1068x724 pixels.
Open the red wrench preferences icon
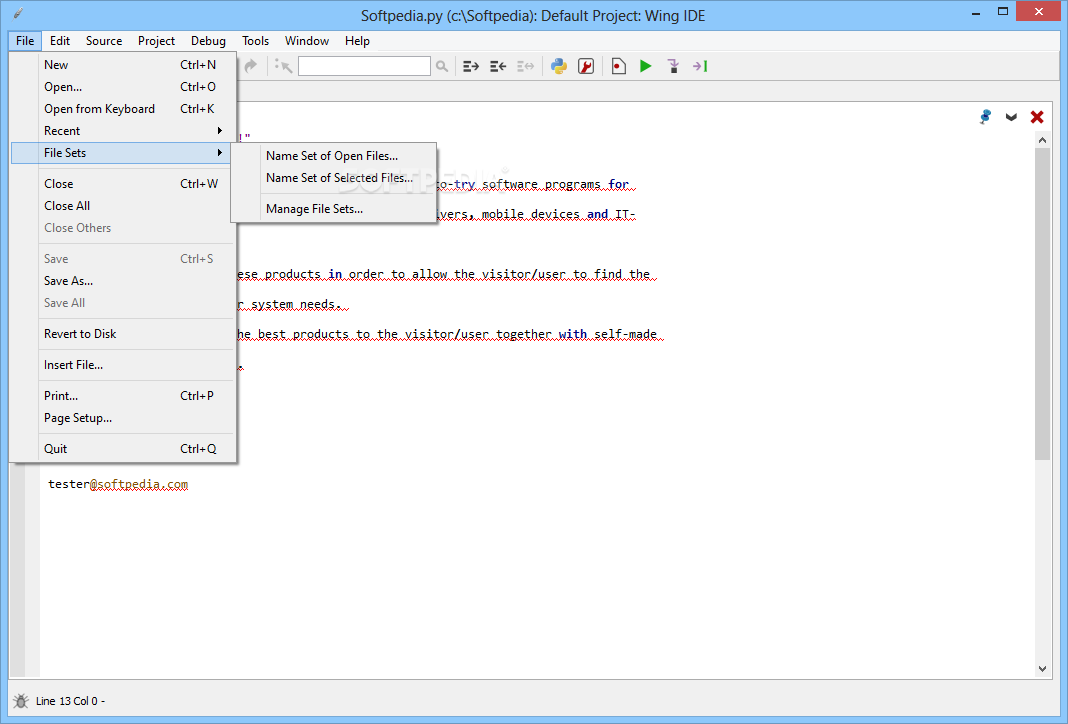point(586,66)
